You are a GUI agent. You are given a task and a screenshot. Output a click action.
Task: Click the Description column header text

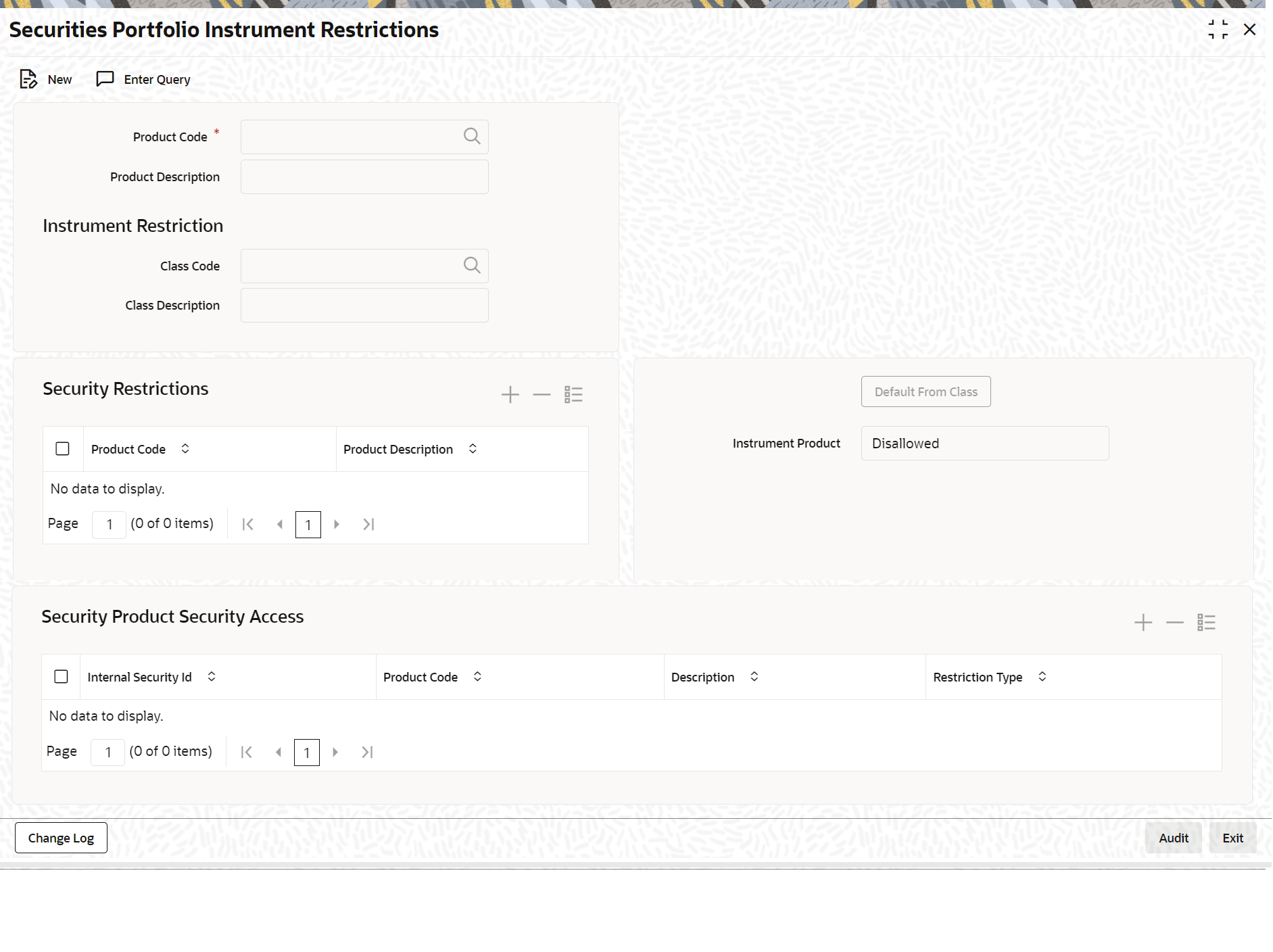[702, 677]
